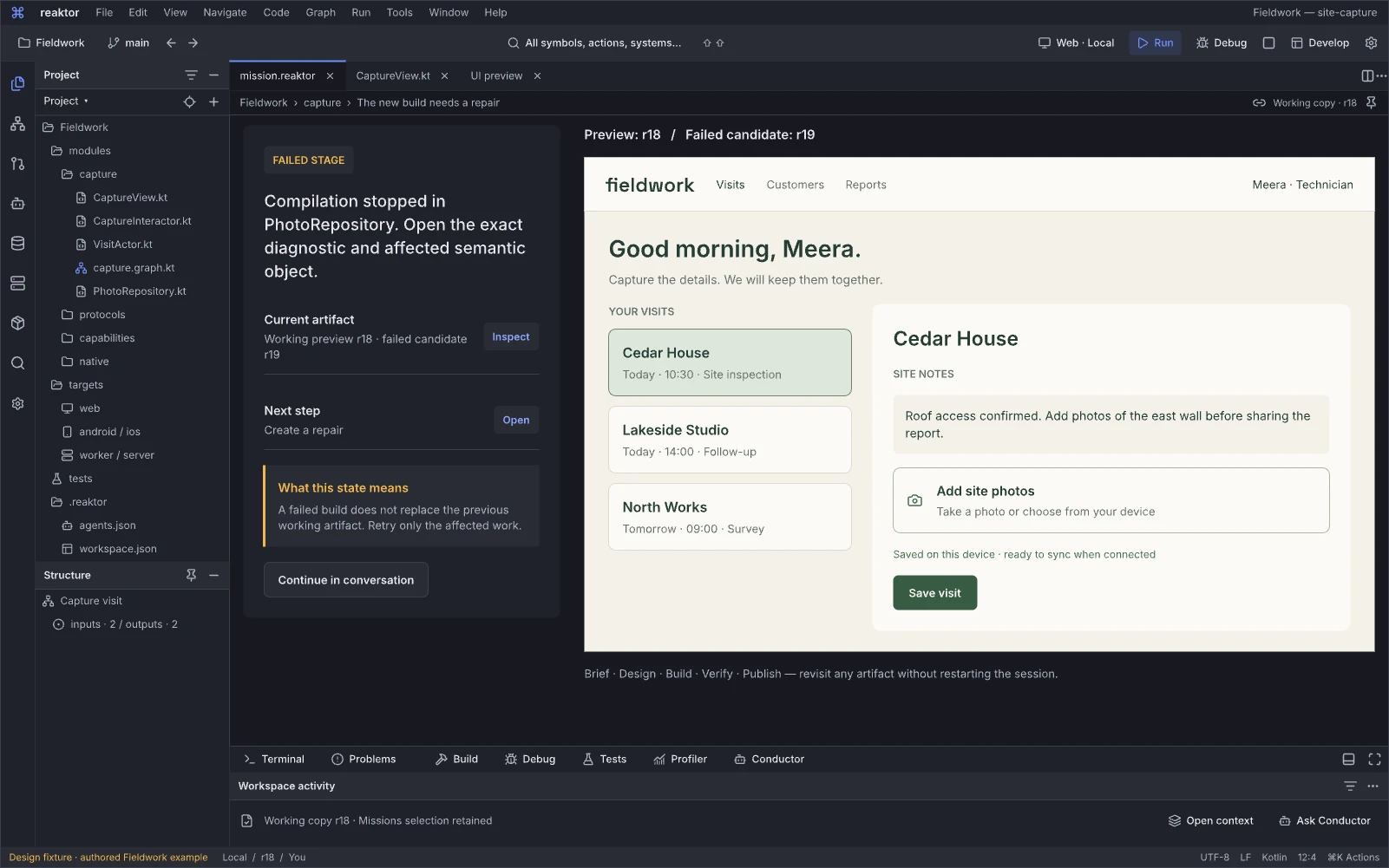Maximize the bottom panel with expand icon
The width and height of the screenshot is (1389, 868).
pyautogui.click(x=1374, y=759)
